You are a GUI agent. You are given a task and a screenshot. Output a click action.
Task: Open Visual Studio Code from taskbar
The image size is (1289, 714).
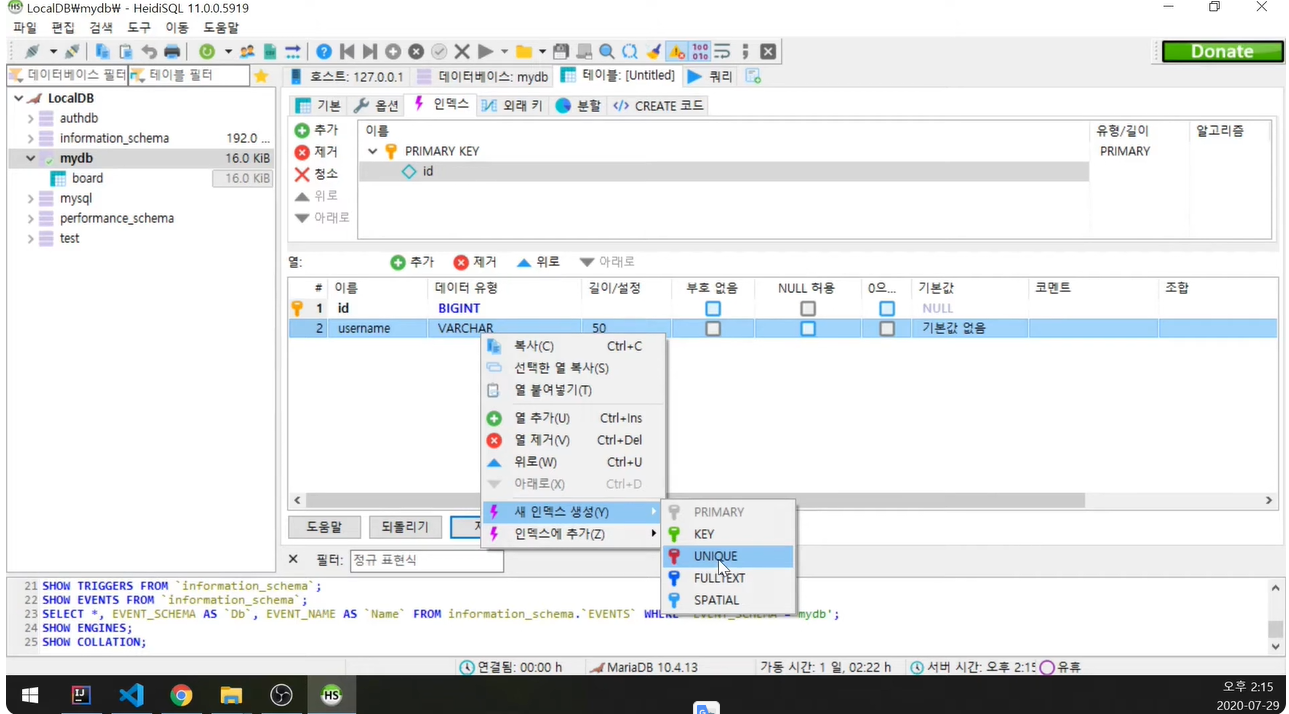(131, 695)
